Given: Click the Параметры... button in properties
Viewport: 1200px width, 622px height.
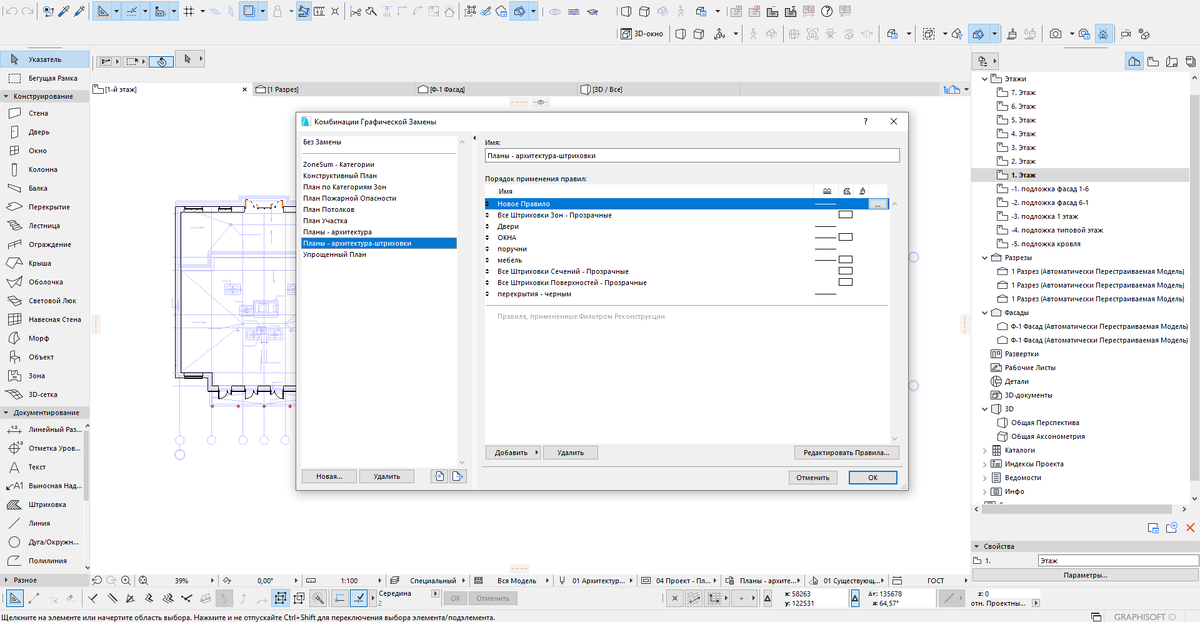Looking at the screenshot, I should (x=1085, y=576).
